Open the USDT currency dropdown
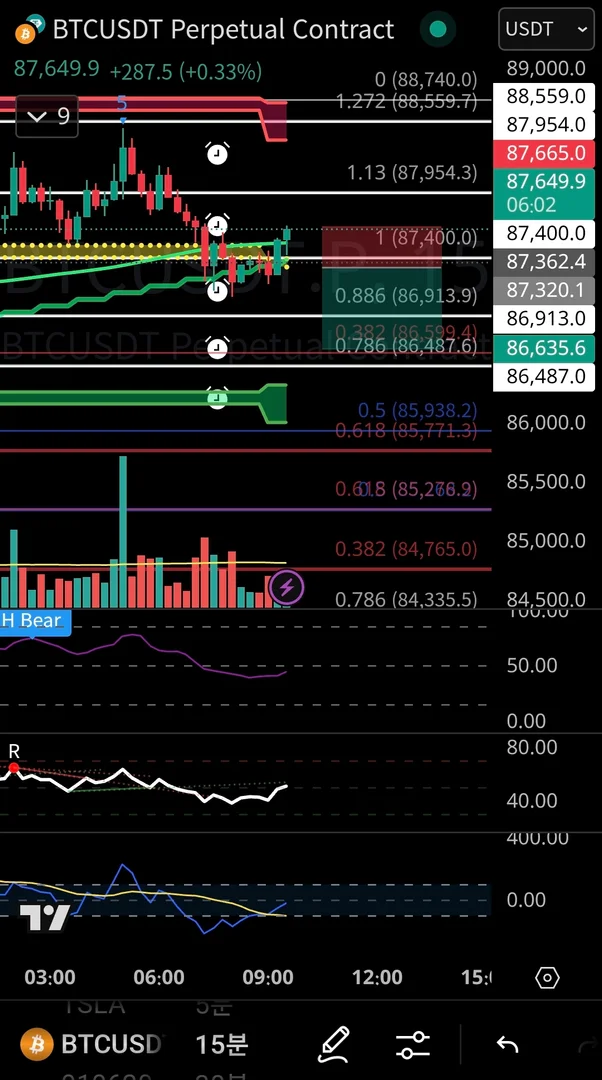 (x=546, y=29)
